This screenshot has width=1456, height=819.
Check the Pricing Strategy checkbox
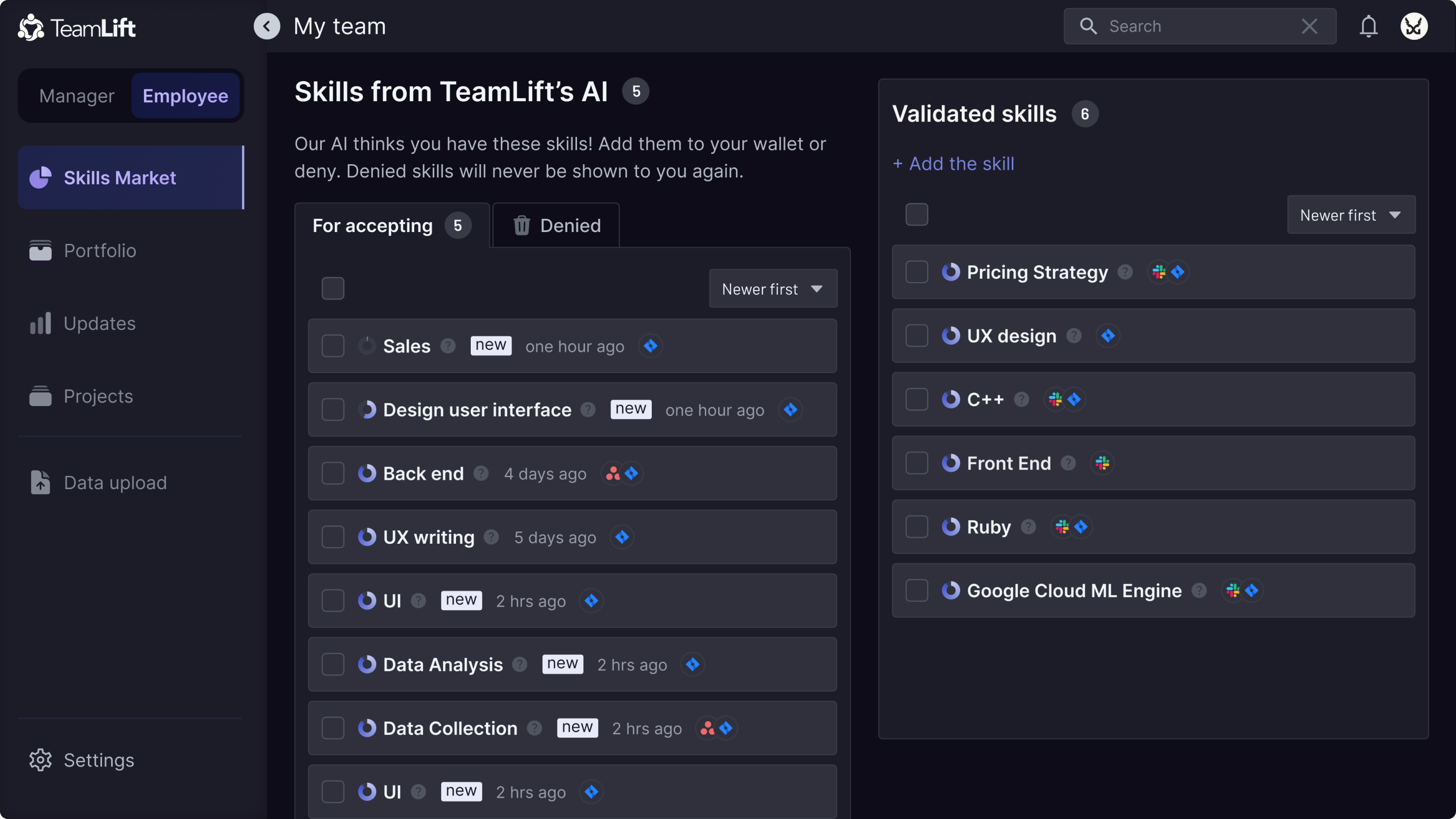tap(917, 272)
